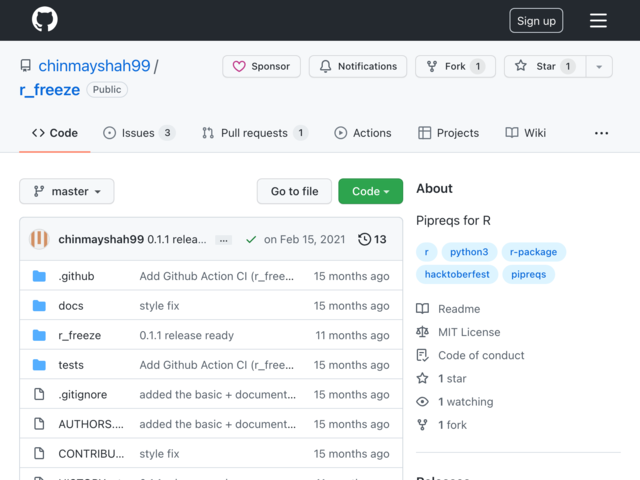
Task: Open the 0.1.1 release commit message
Action: [x=176, y=239]
